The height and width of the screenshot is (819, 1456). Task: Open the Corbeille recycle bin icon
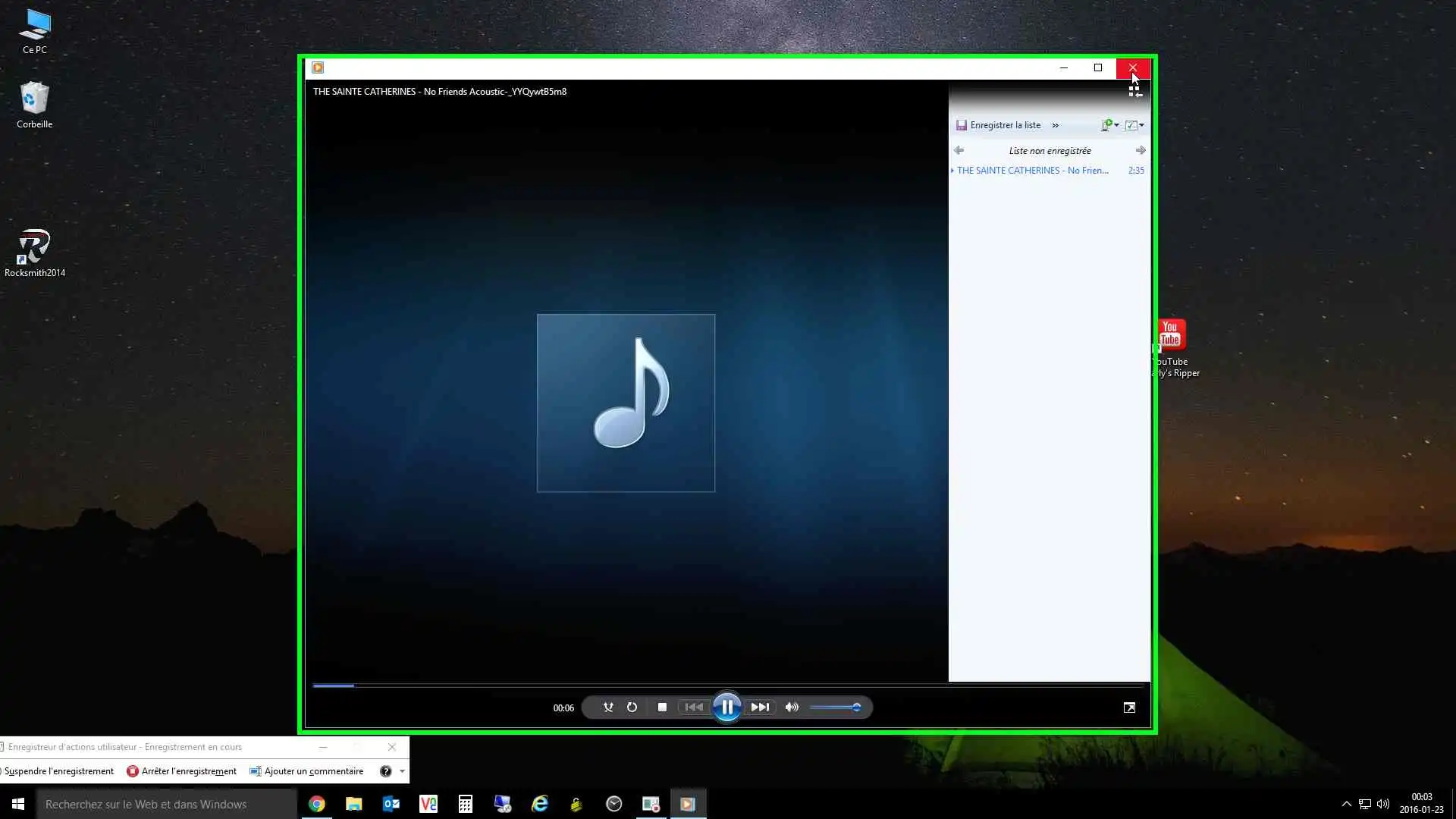click(34, 105)
